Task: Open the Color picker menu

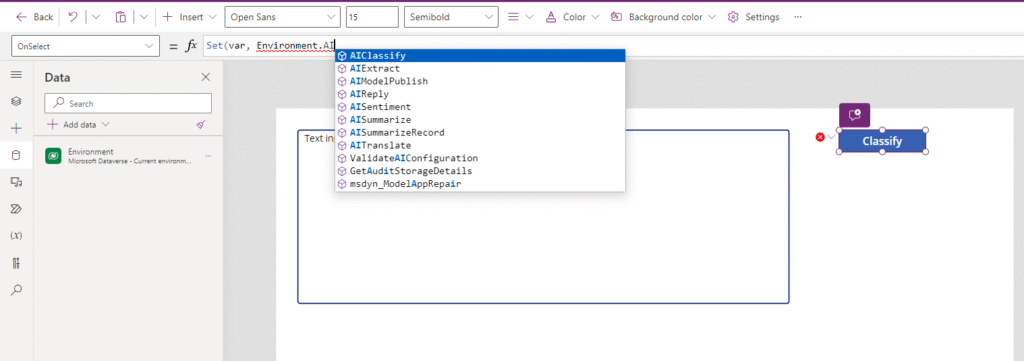Action: [x=573, y=17]
